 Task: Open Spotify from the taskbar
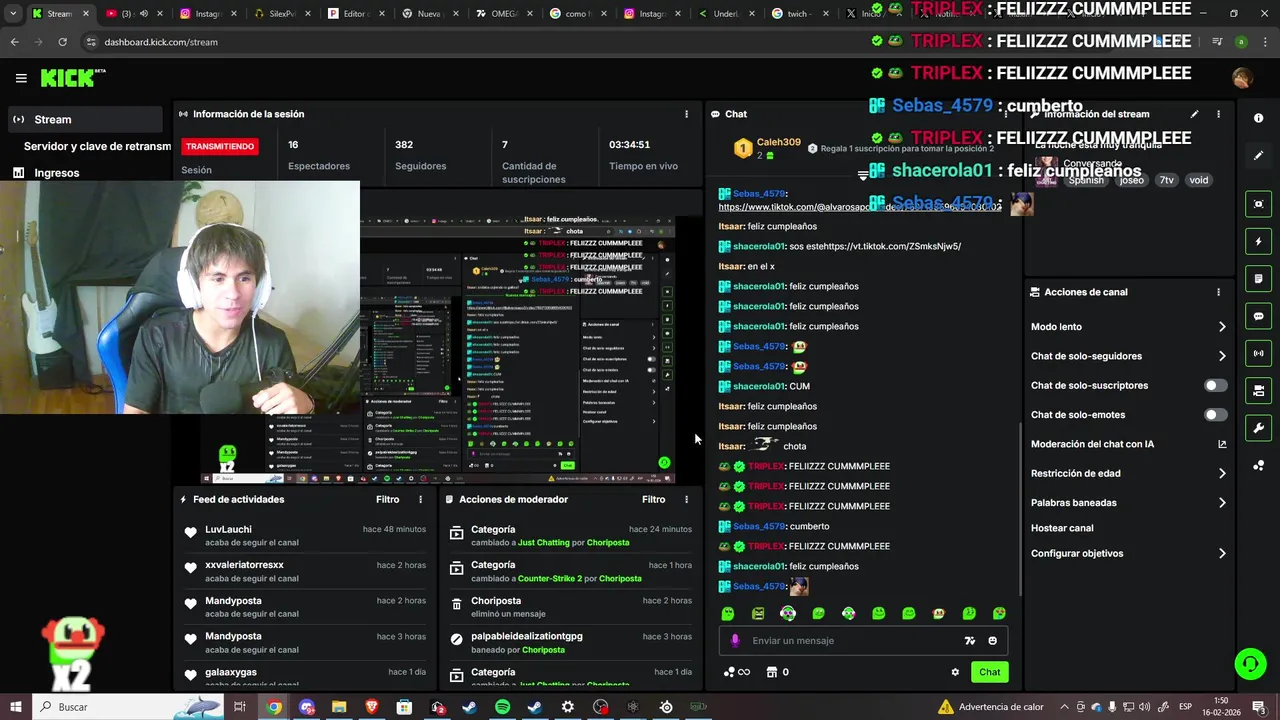502,707
